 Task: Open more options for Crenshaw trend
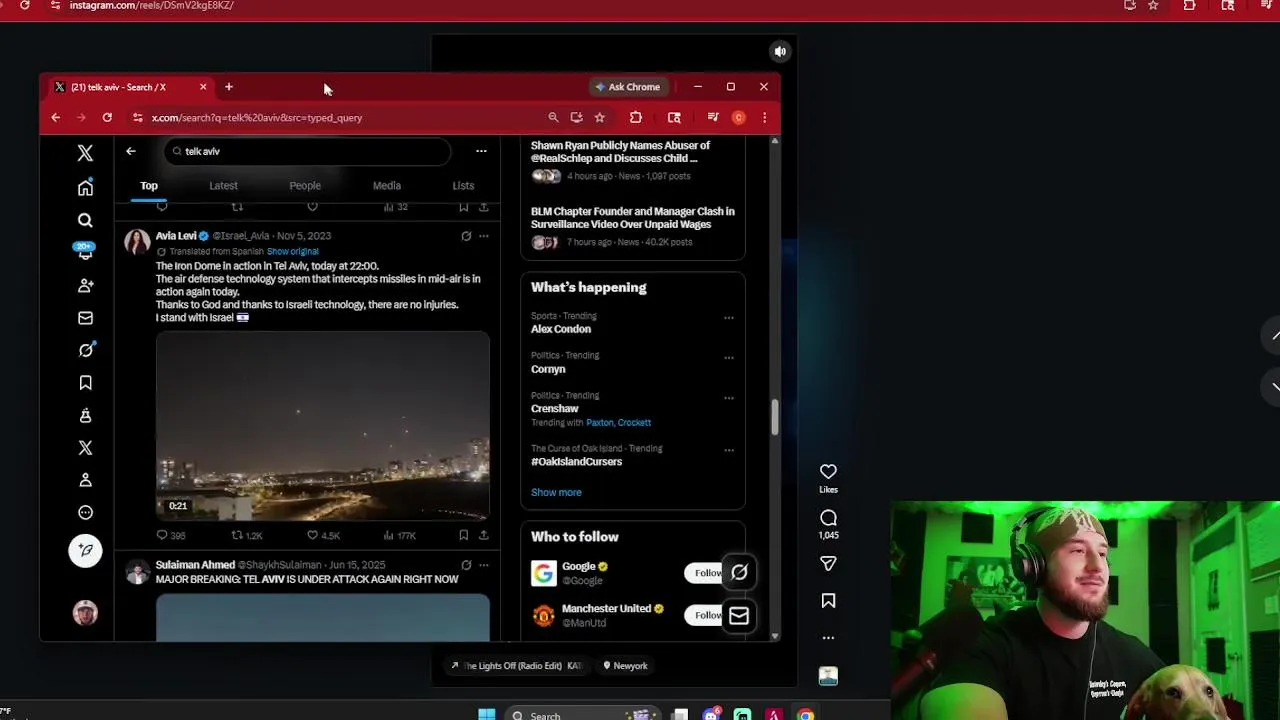[x=729, y=398]
